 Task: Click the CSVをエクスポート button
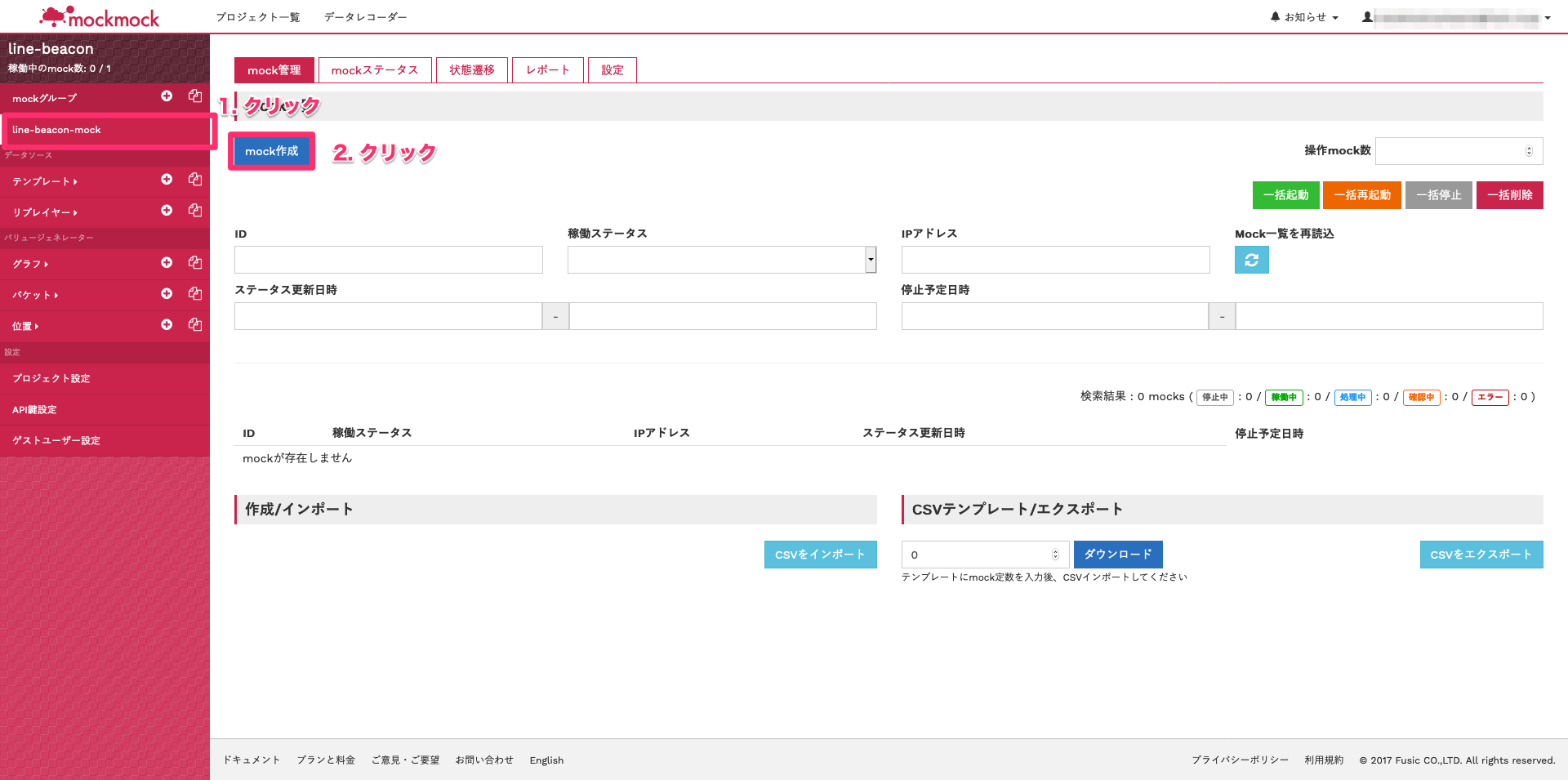pos(1481,555)
